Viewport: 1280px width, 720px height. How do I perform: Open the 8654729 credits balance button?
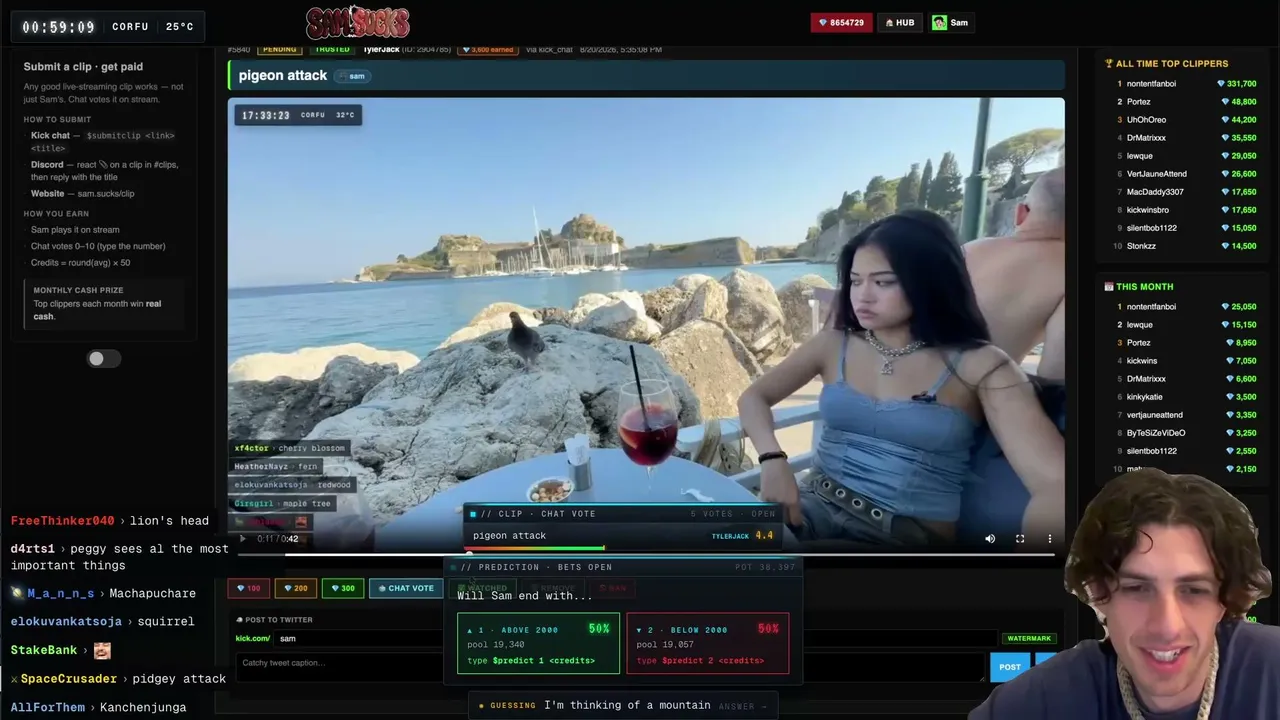[x=841, y=22]
